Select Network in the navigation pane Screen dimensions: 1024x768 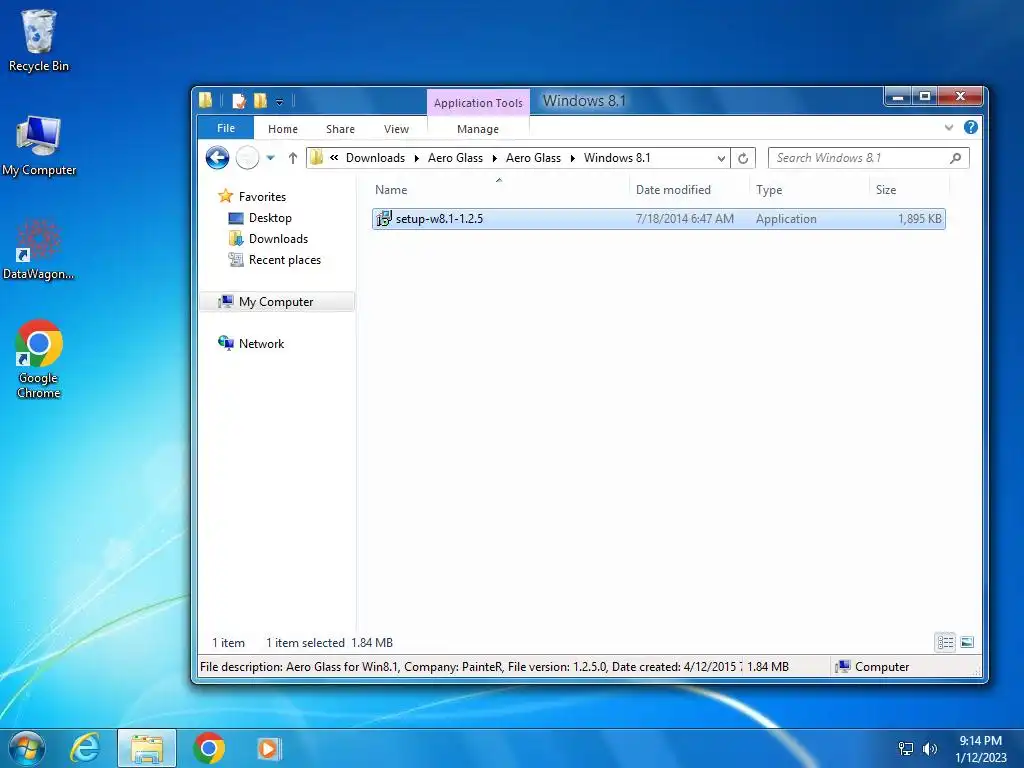tap(261, 344)
